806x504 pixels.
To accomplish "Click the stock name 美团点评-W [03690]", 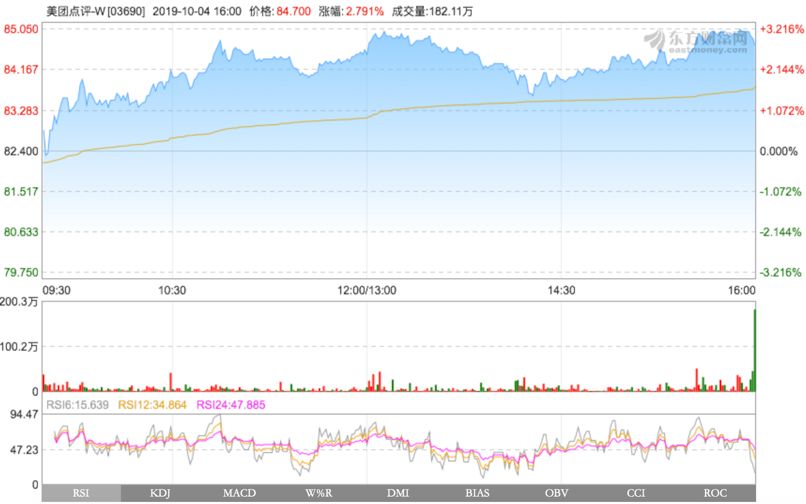I will 96,11.
